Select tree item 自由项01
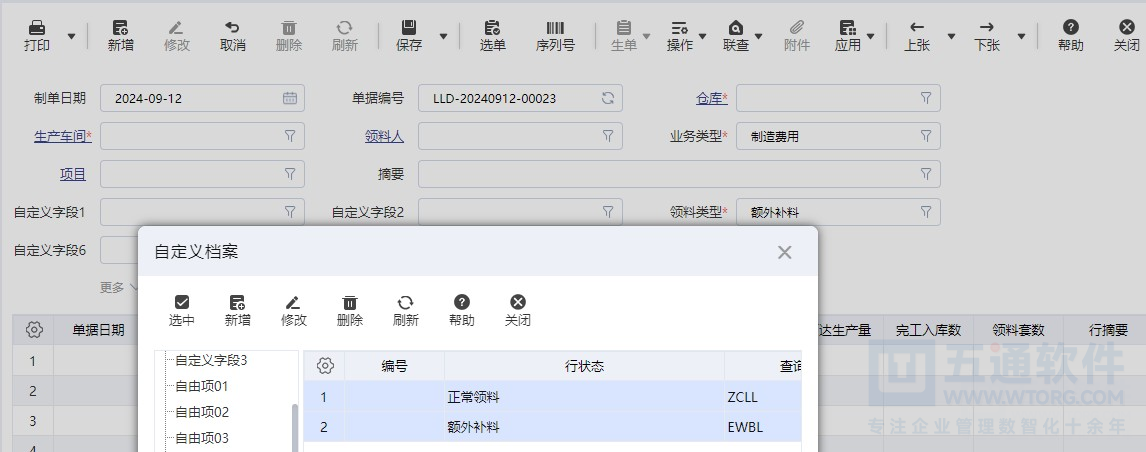This screenshot has width=1146, height=452. pyautogui.click(x=202, y=386)
